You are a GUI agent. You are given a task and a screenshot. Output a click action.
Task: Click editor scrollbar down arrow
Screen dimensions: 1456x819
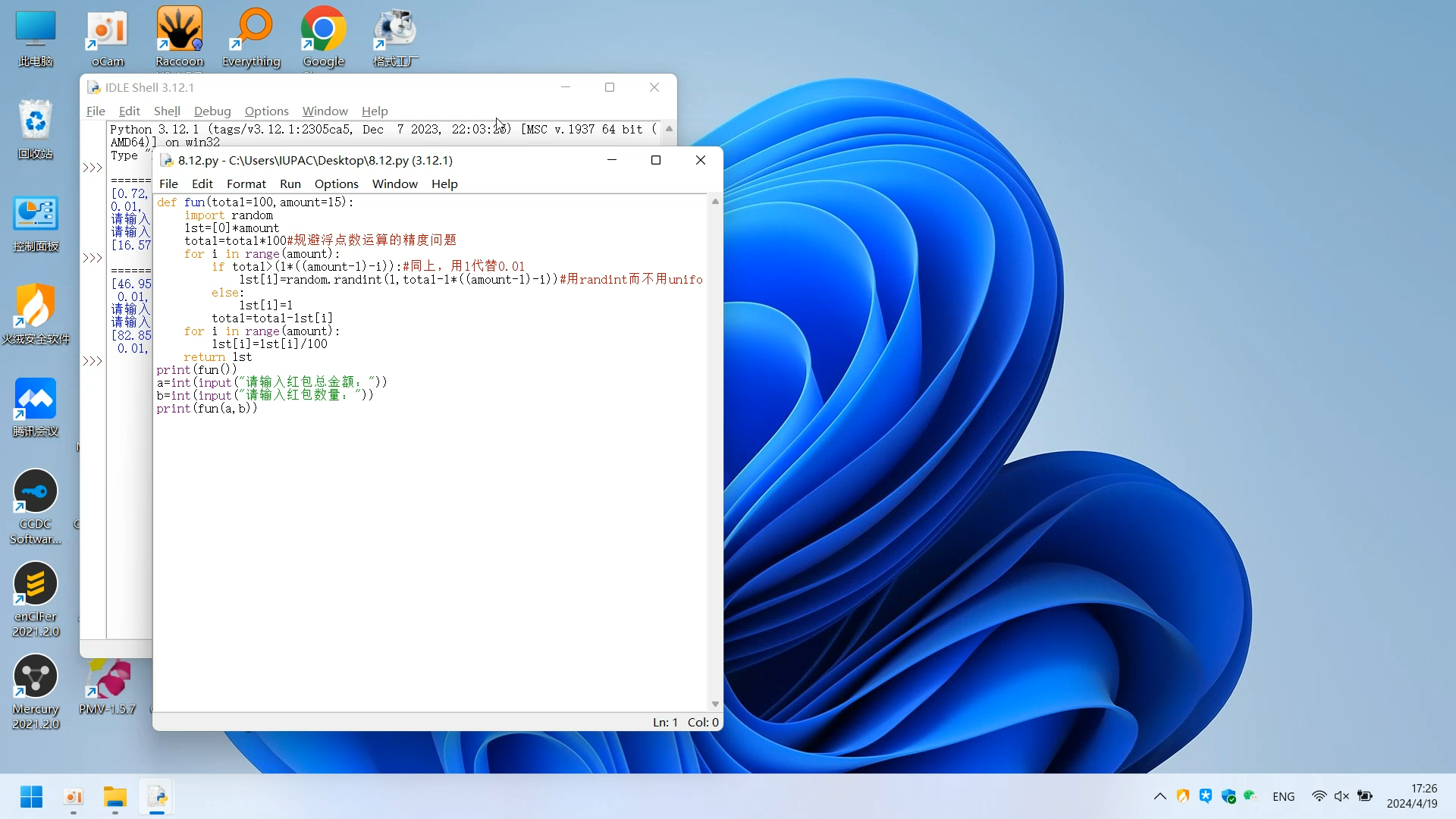click(x=714, y=704)
